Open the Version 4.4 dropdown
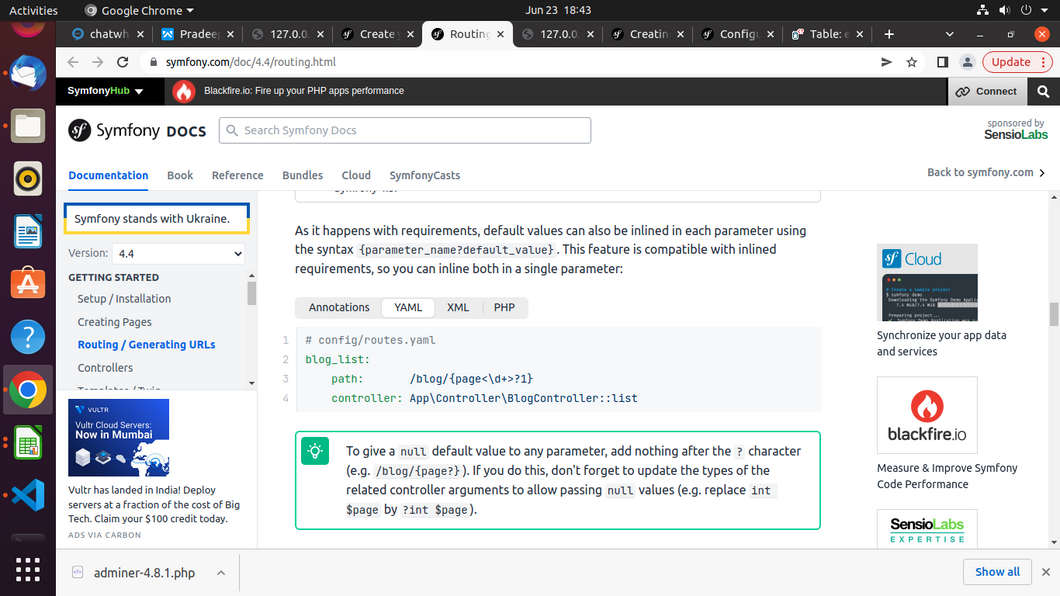The height and width of the screenshot is (596, 1060). pyautogui.click(x=179, y=254)
